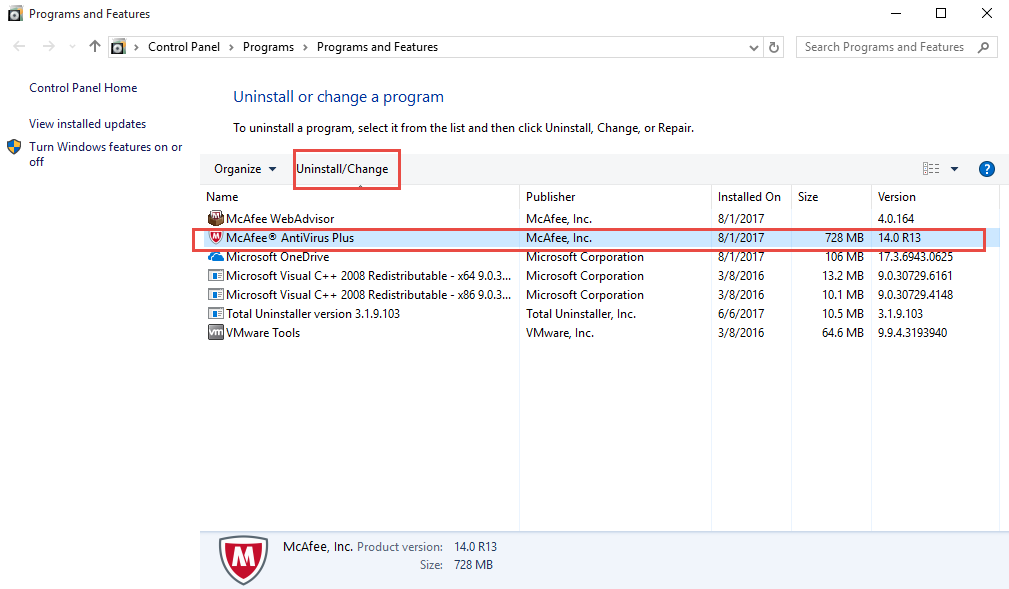Open the view options dropdown arrow
This screenshot has width=1009, height=589.
tap(954, 169)
